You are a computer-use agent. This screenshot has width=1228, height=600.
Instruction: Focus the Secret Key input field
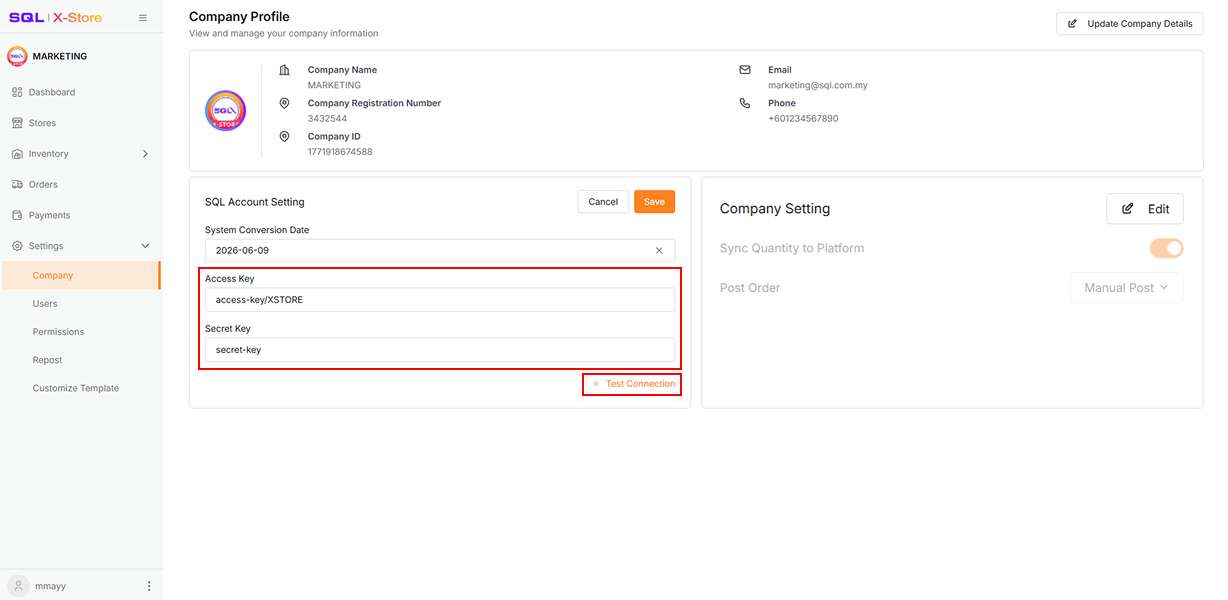point(440,350)
